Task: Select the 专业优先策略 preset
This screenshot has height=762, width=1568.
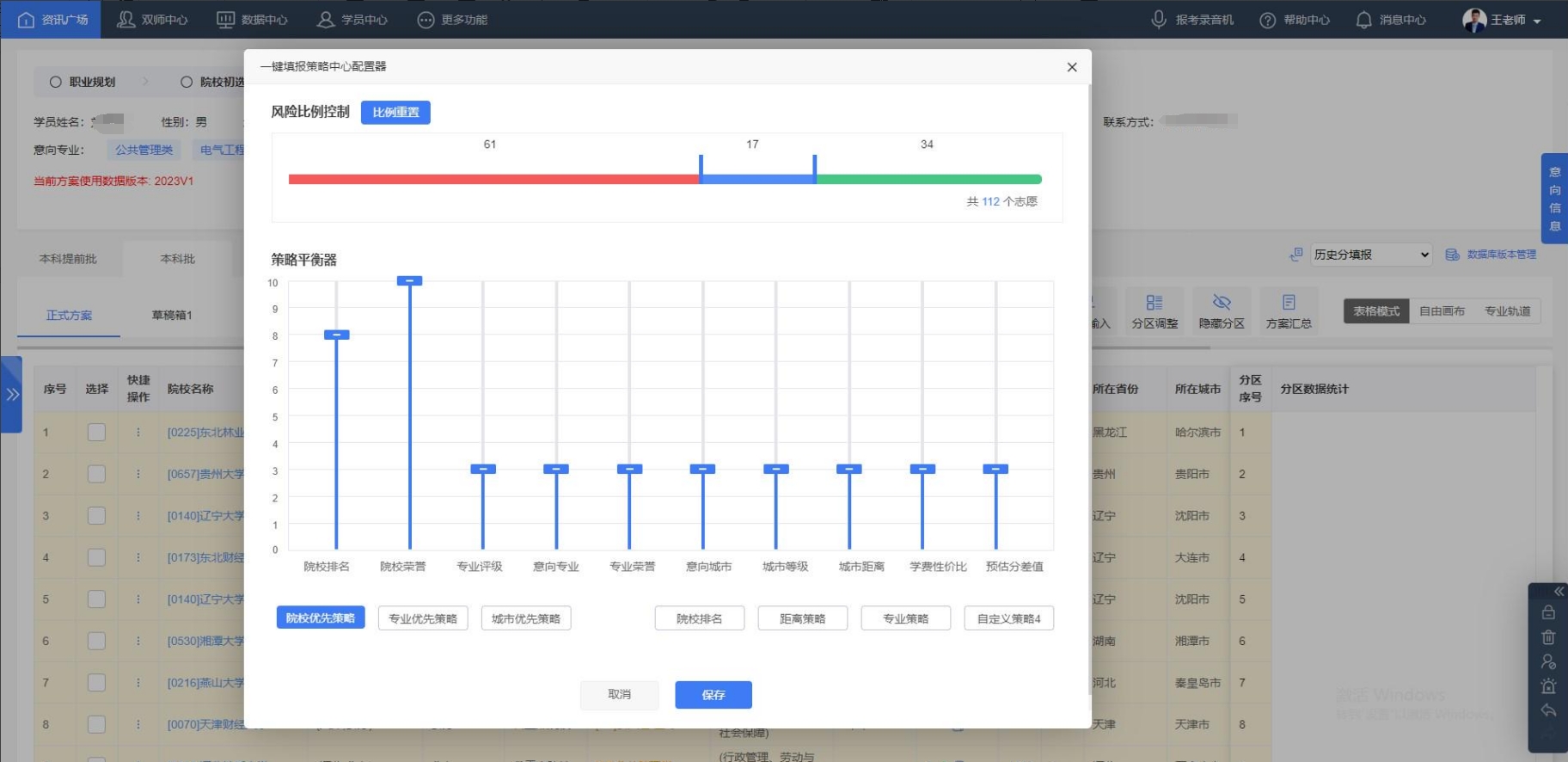Action: coord(423,618)
